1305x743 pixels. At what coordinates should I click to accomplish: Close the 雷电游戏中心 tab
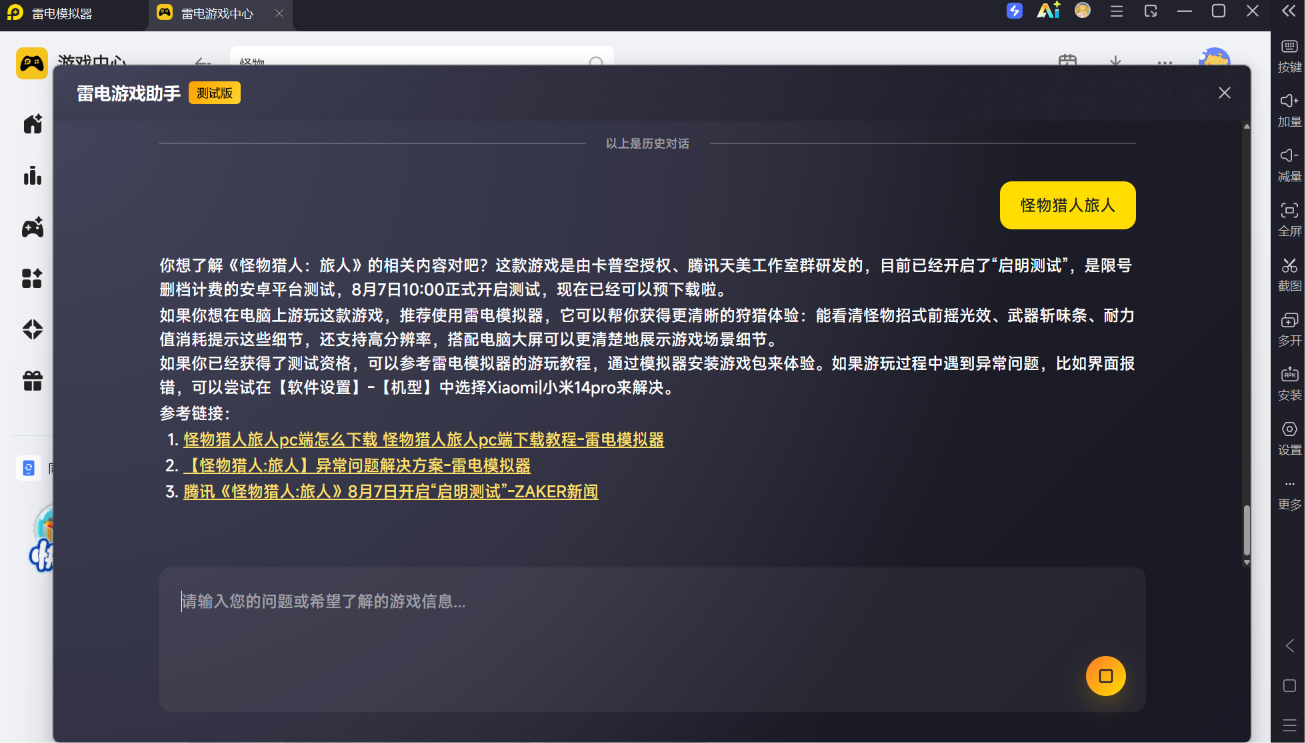pos(279,14)
